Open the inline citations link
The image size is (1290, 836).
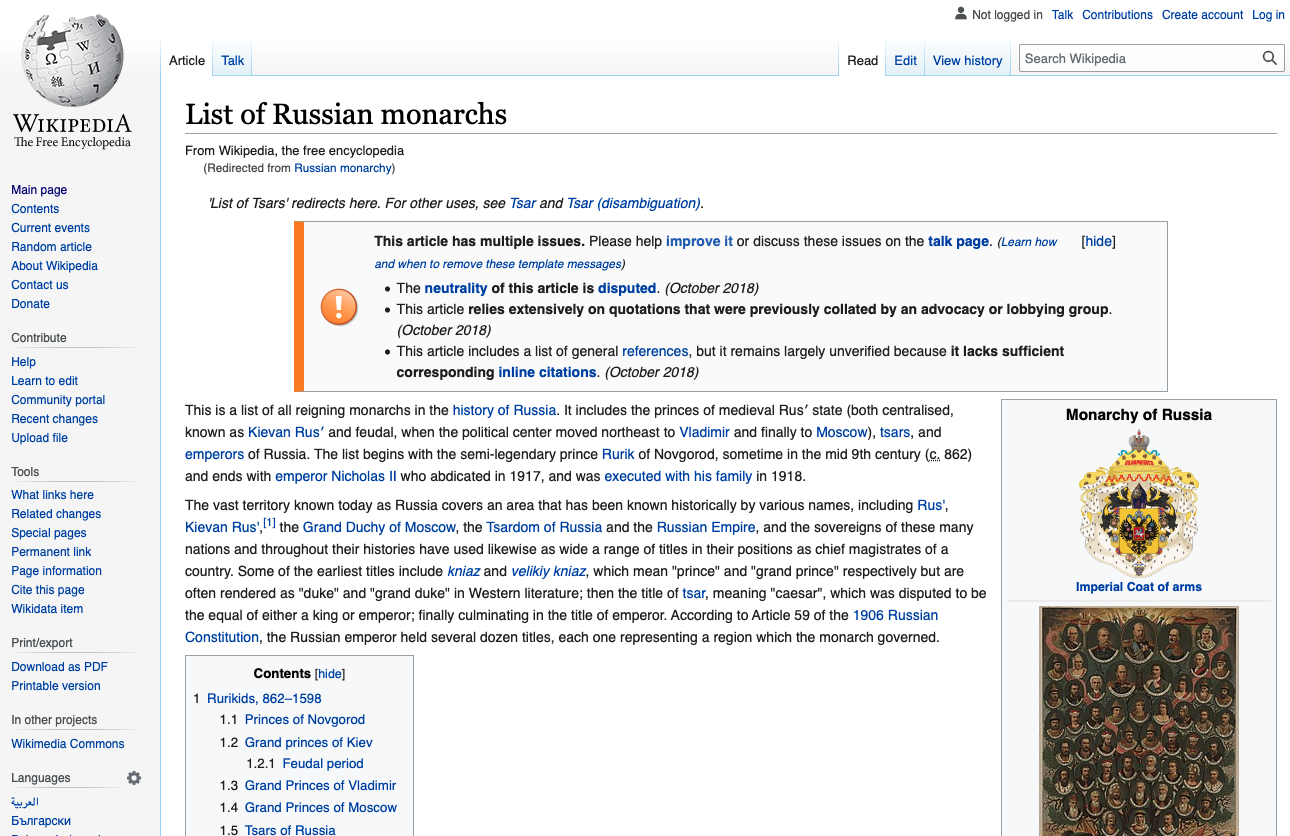tap(547, 372)
